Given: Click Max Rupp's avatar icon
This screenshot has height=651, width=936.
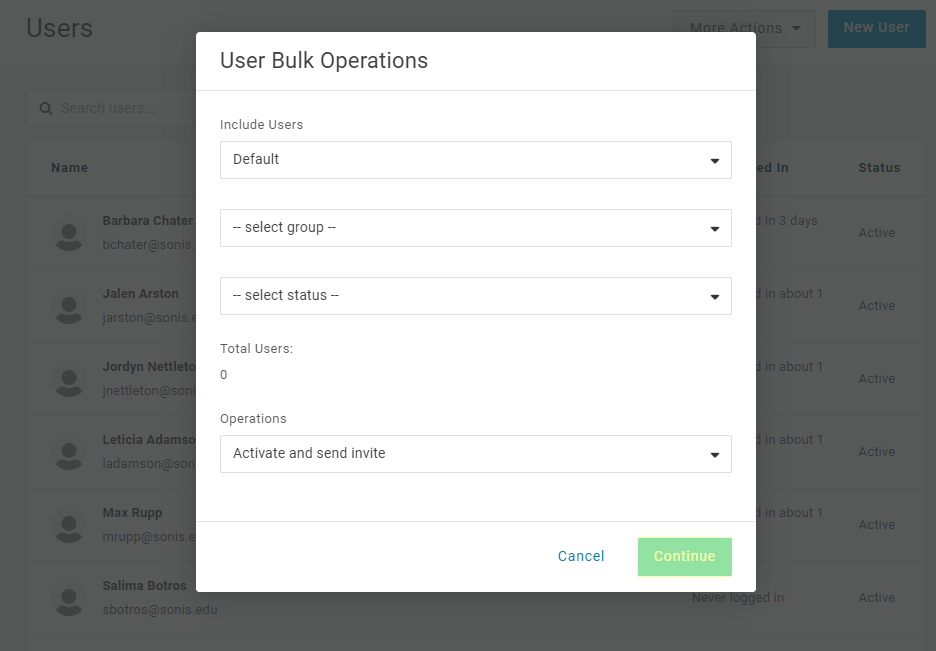Looking at the screenshot, I should [x=69, y=526].
